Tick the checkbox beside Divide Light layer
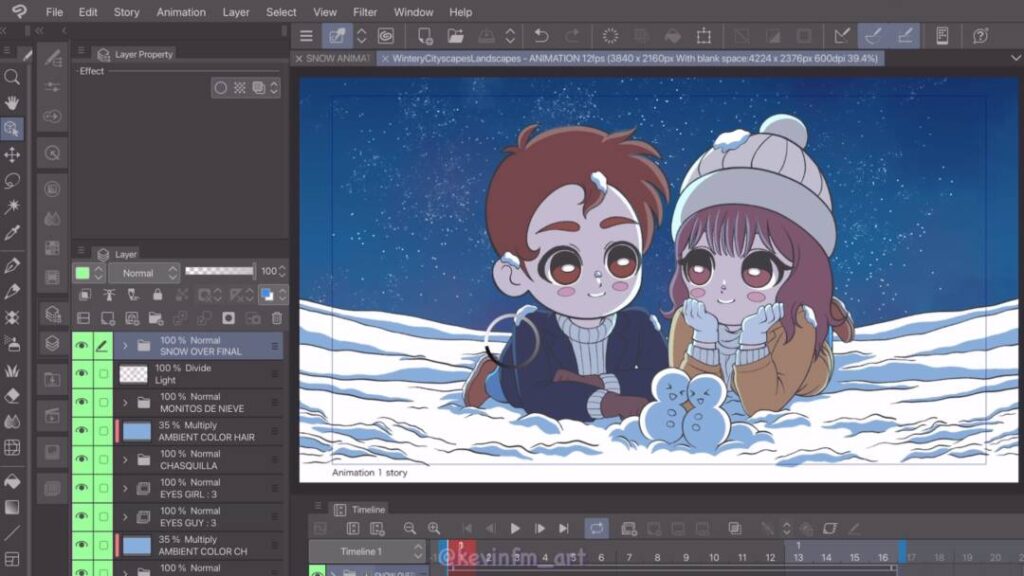 click(103, 374)
